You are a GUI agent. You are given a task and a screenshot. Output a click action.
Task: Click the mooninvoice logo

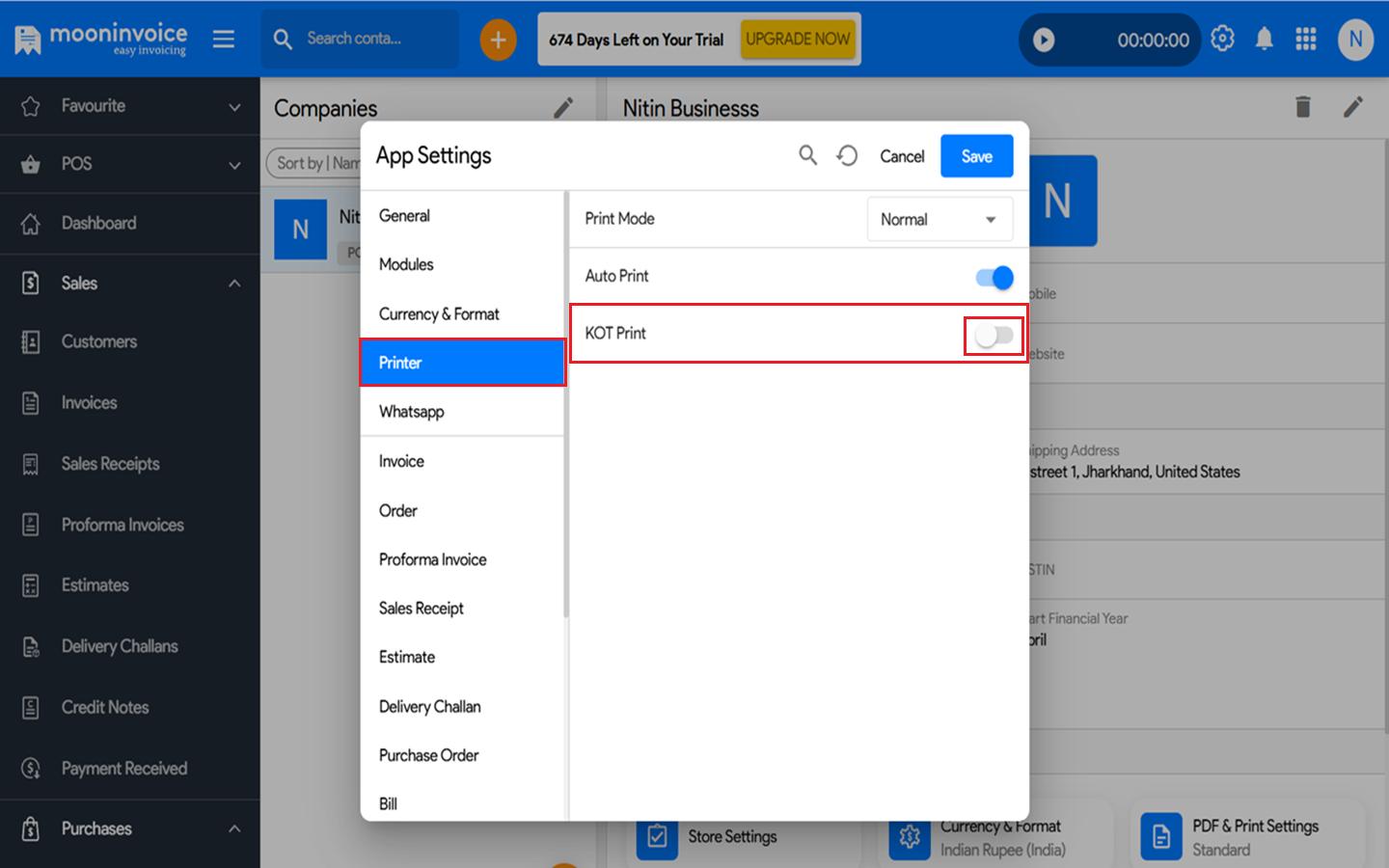click(100, 40)
